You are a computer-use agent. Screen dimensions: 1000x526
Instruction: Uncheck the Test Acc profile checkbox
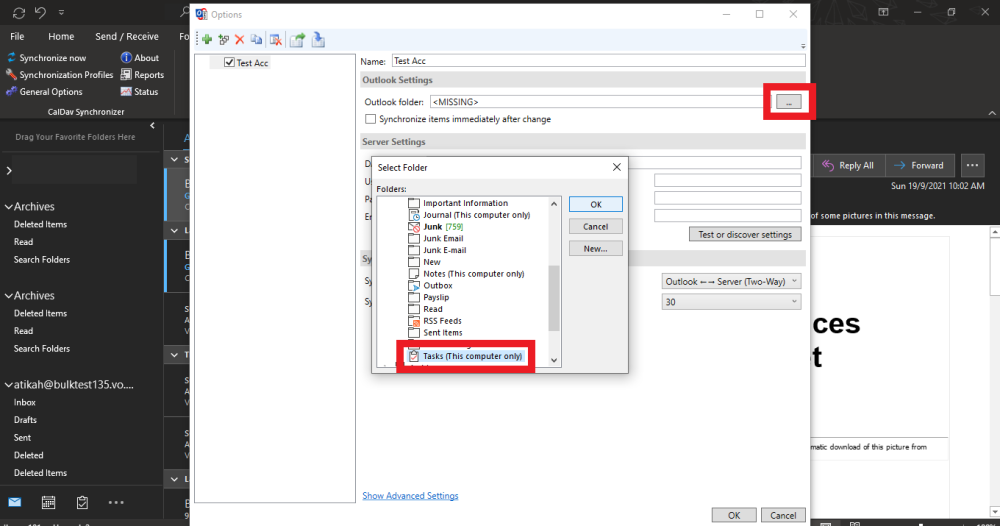point(229,63)
